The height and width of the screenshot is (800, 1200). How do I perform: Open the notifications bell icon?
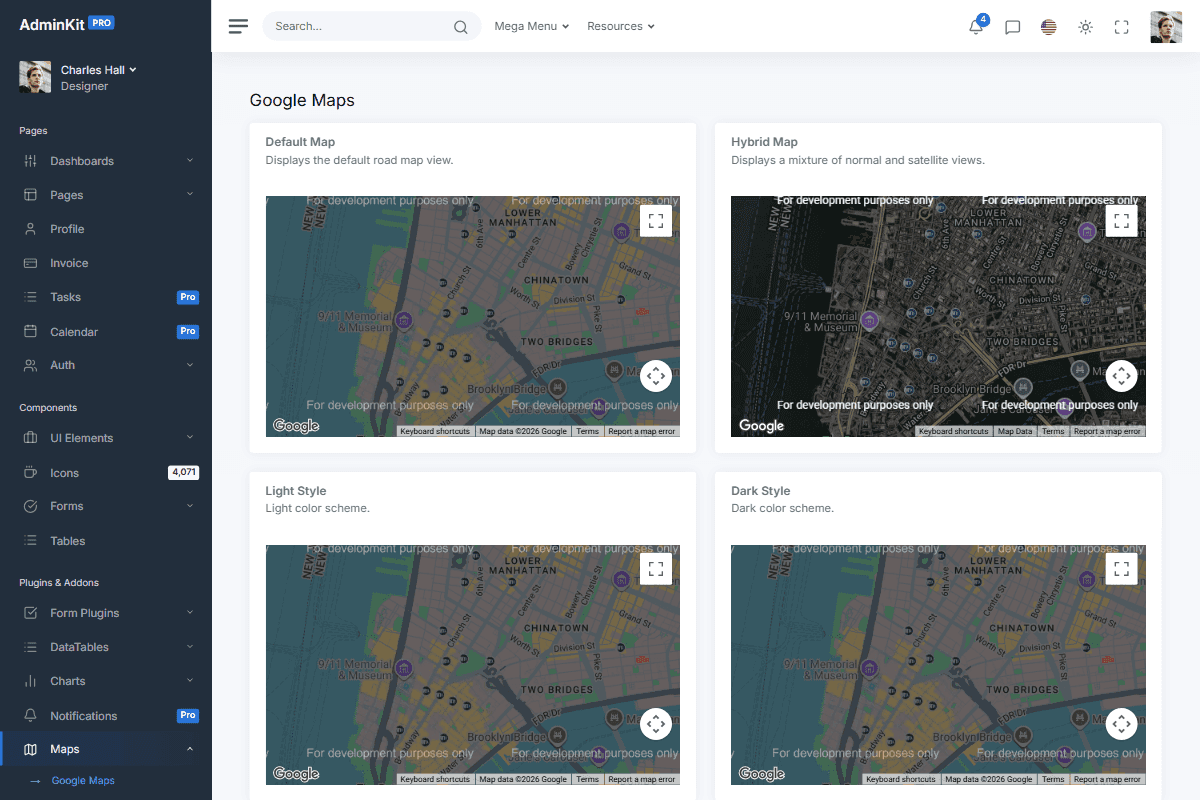coord(976,27)
